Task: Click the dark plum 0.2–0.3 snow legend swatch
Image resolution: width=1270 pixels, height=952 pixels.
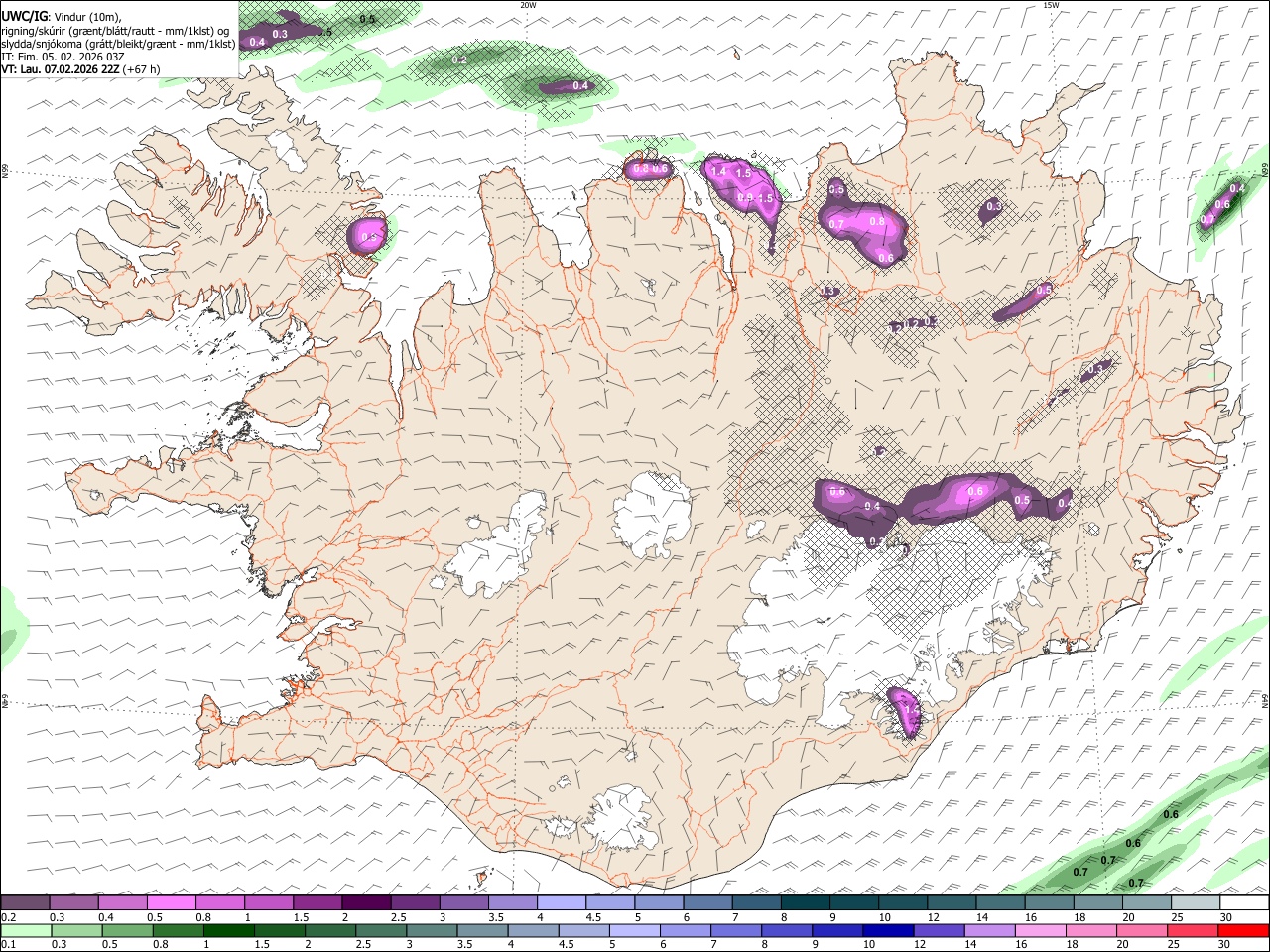Action: (x=26, y=903)
